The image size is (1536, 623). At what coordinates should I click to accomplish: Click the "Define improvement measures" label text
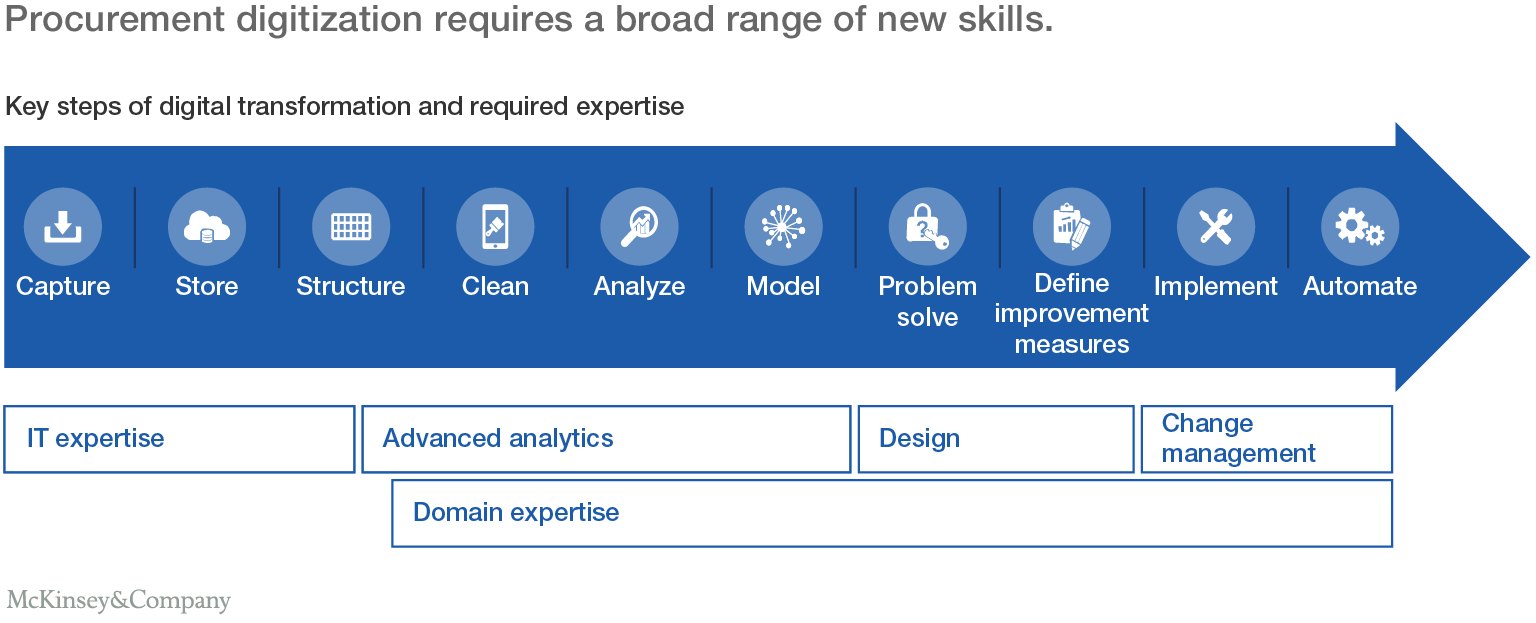coord(1071,314)
